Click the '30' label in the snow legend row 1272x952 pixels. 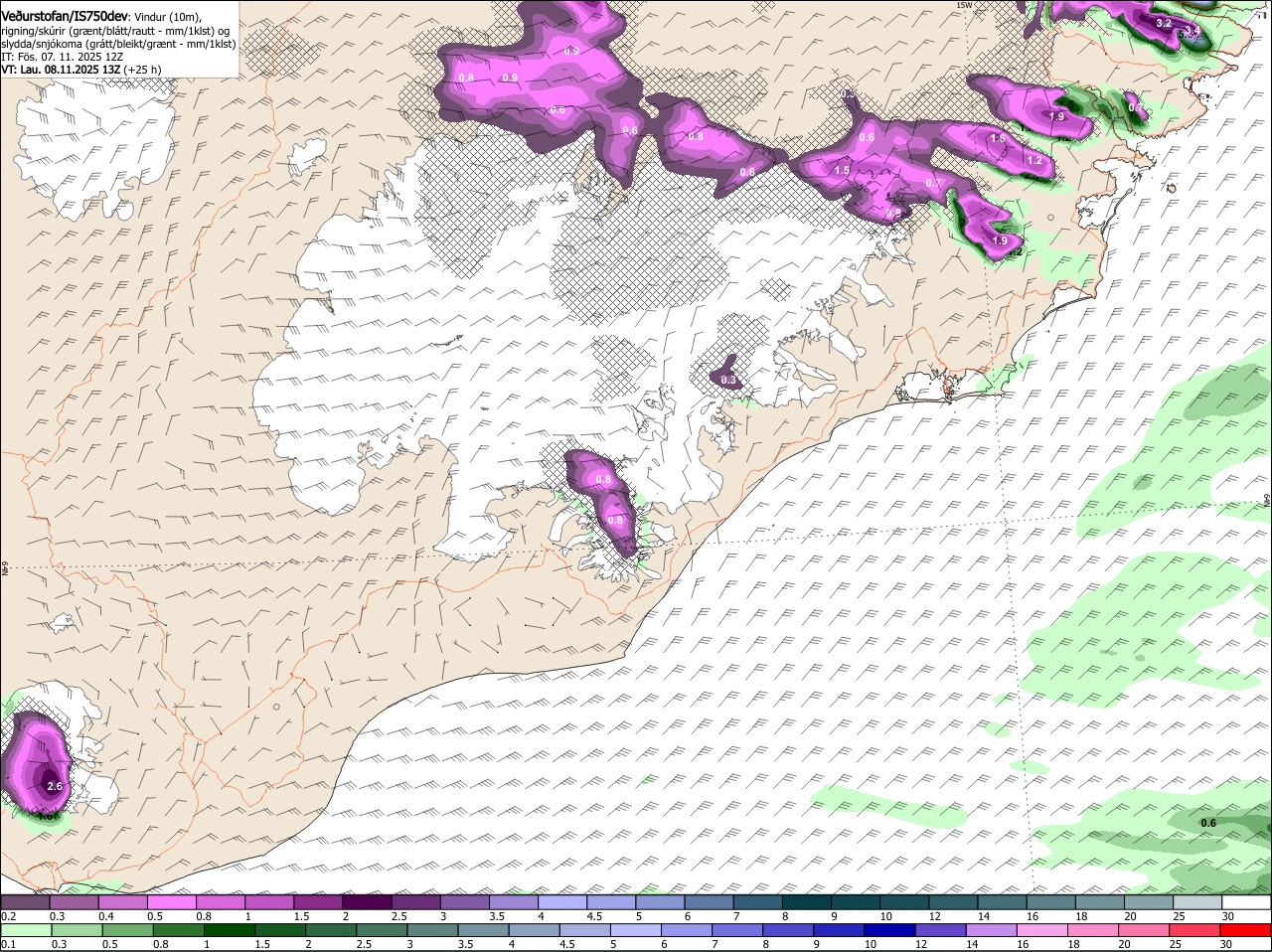(x=1228, y=916)
